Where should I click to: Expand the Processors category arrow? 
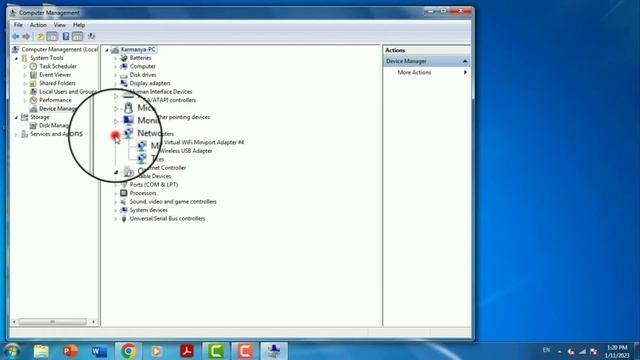[x=116, y=193]
